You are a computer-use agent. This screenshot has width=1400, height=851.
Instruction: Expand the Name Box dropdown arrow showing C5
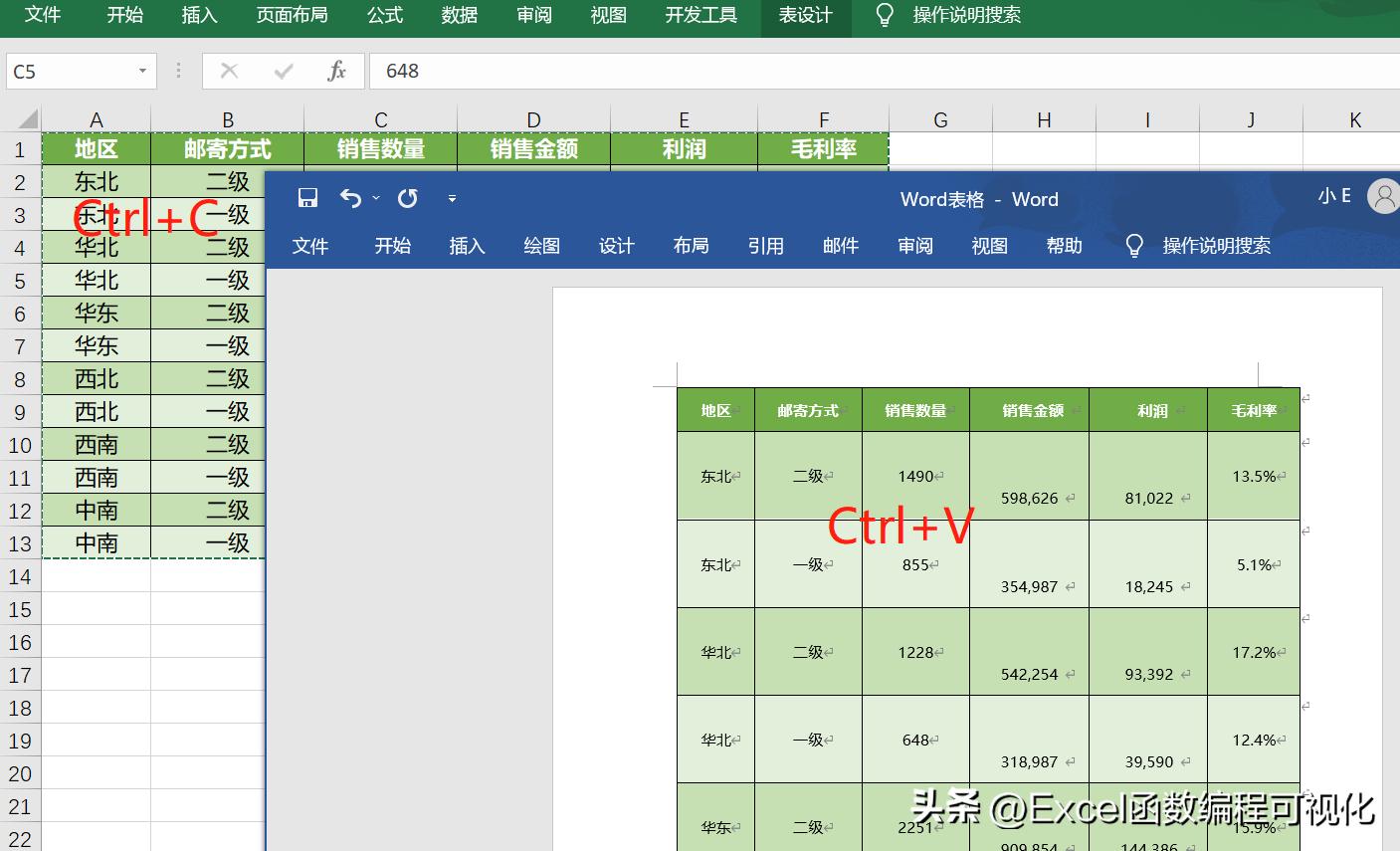[142, 71]
